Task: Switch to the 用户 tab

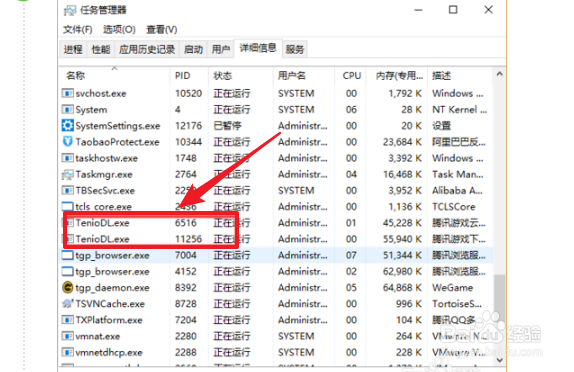Action: pos(221,49)
